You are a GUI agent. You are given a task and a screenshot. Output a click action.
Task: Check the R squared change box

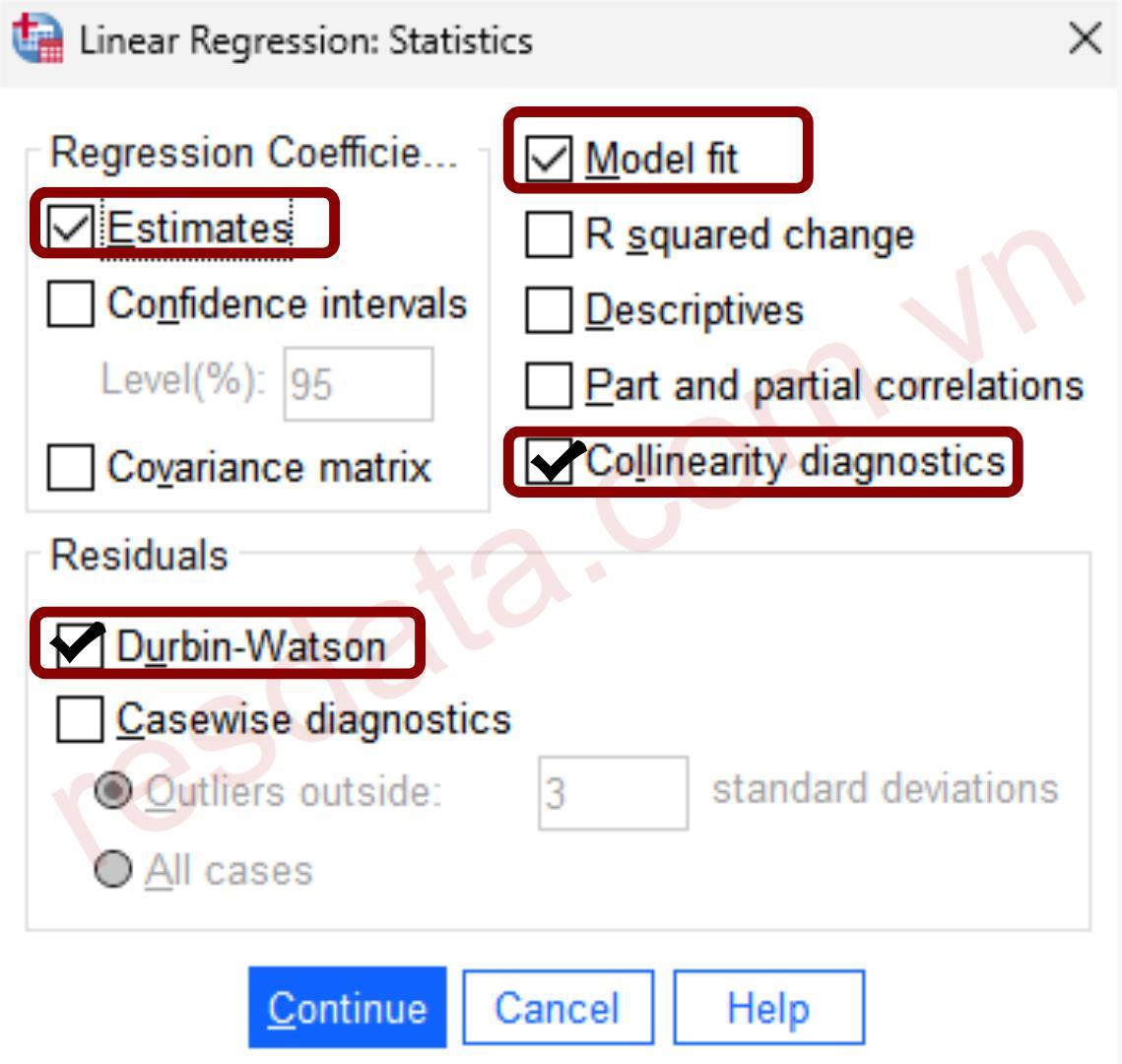[x=549, y=234]
